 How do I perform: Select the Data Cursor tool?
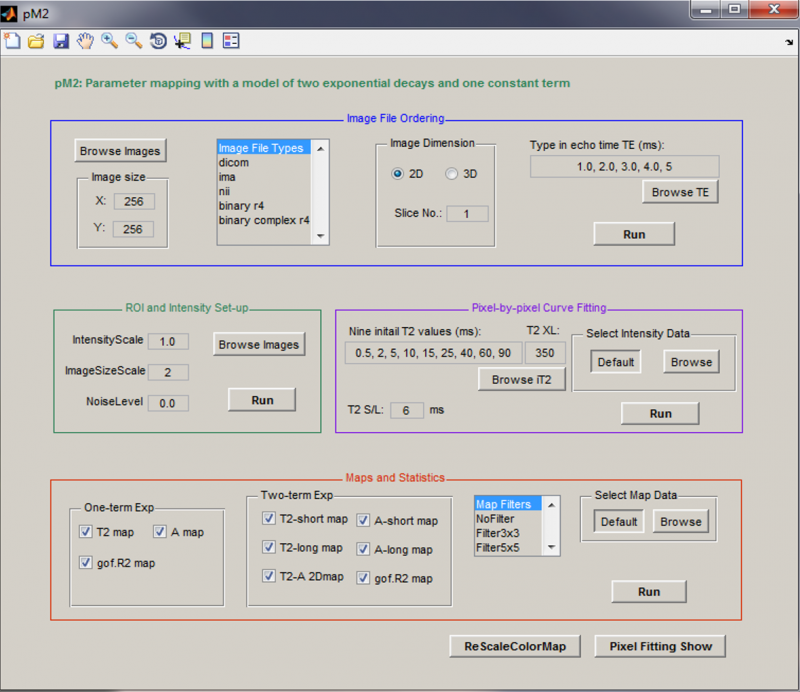(x=183, y=40)
